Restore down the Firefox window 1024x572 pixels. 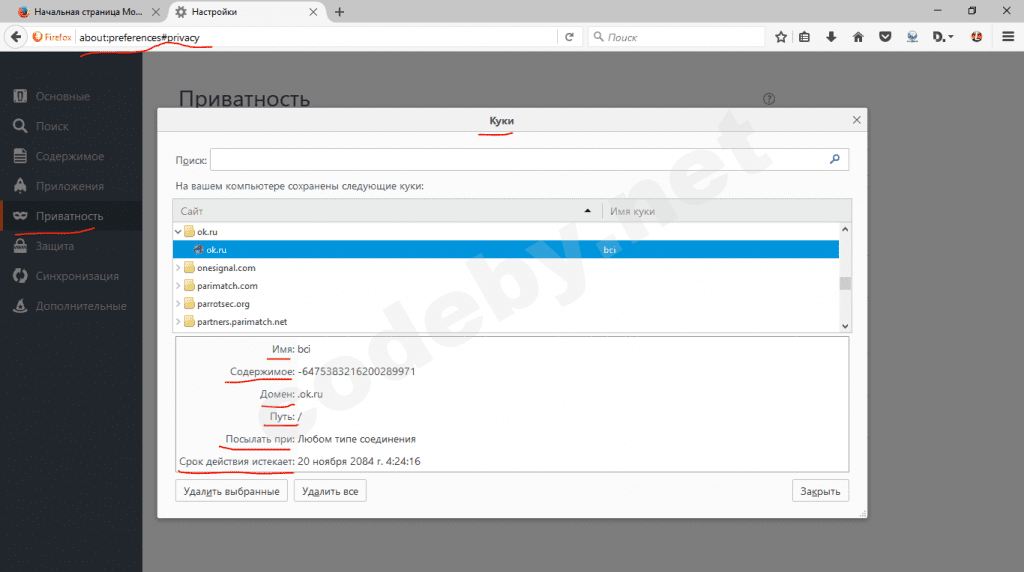pos(972,10)
